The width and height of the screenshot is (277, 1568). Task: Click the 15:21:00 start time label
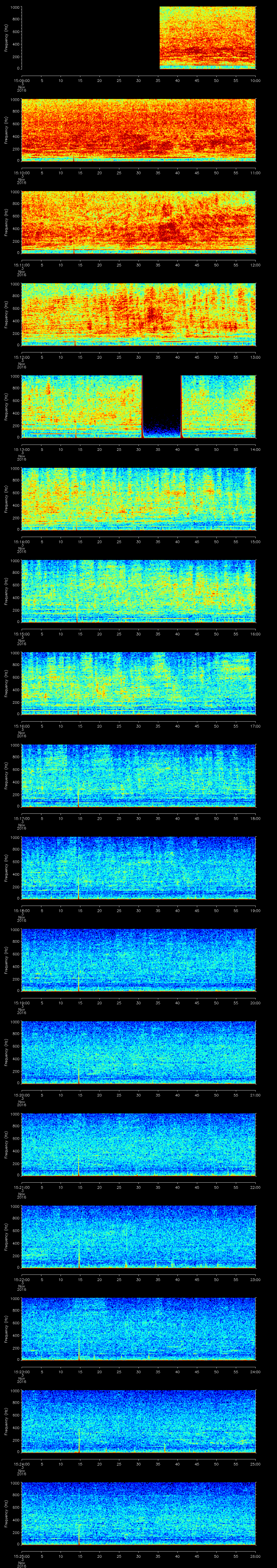(21, 1187)
